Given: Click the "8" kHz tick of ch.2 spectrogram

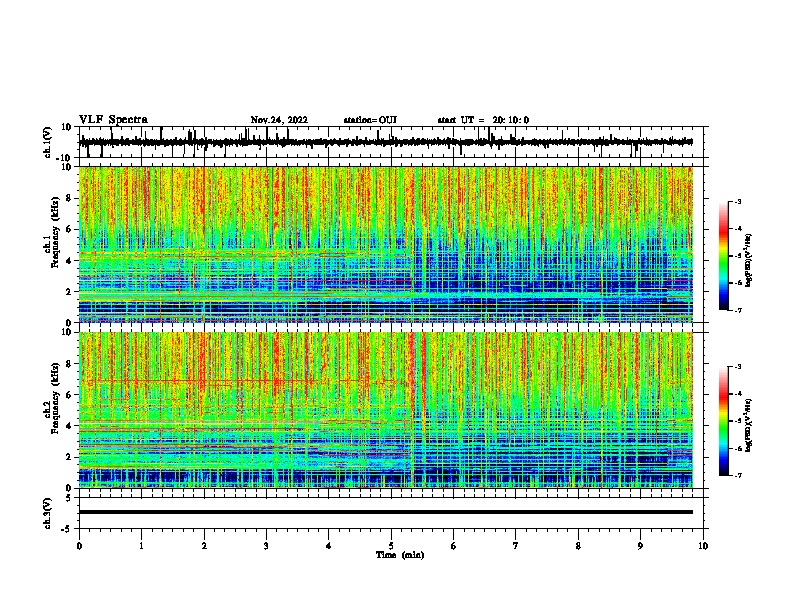Looking at the screenshot, I should pyautogui.click(x=69, y=364).
